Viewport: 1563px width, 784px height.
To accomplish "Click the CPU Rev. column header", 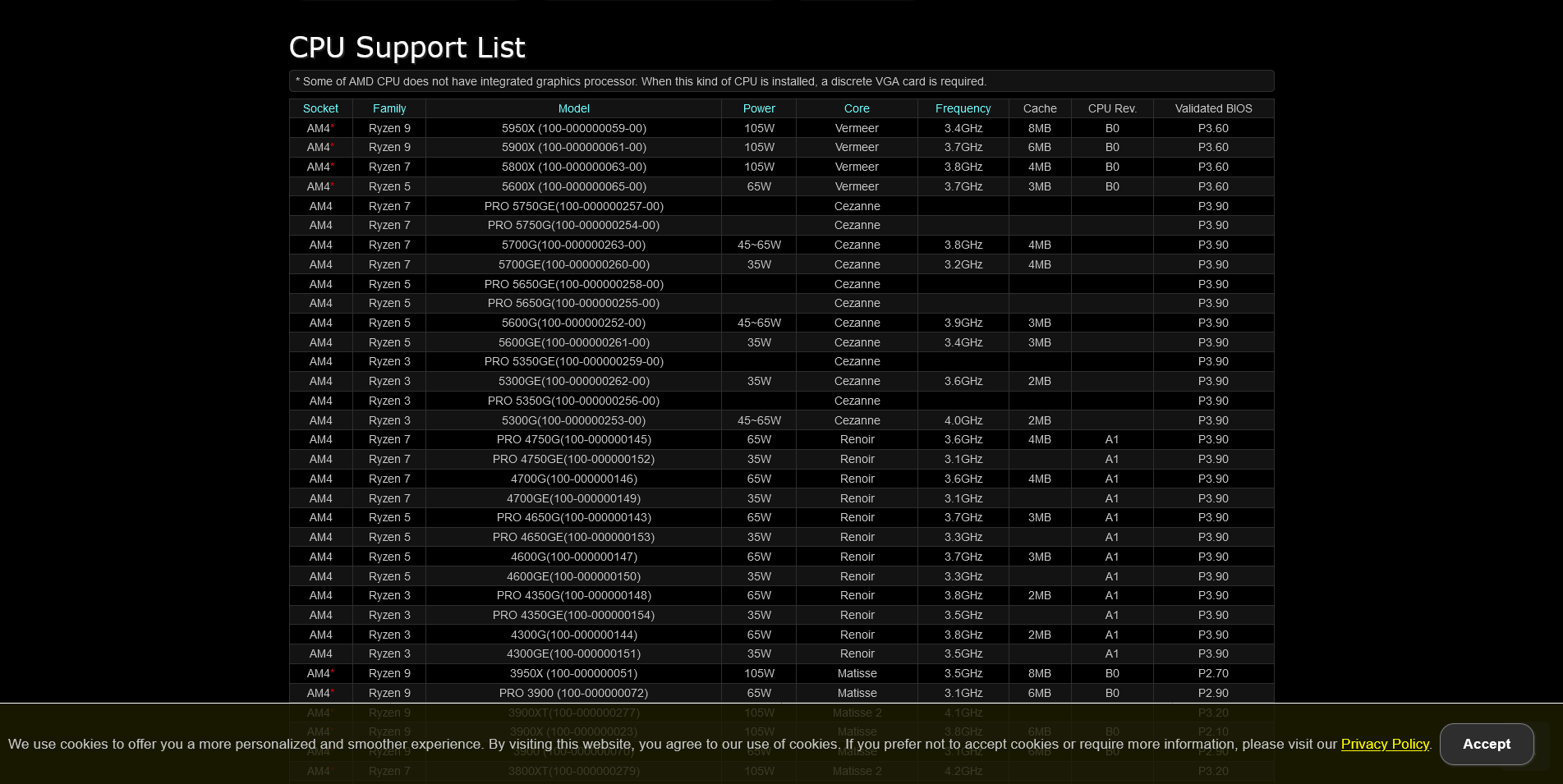I will pyautogui.click(x=1112, y=108).
